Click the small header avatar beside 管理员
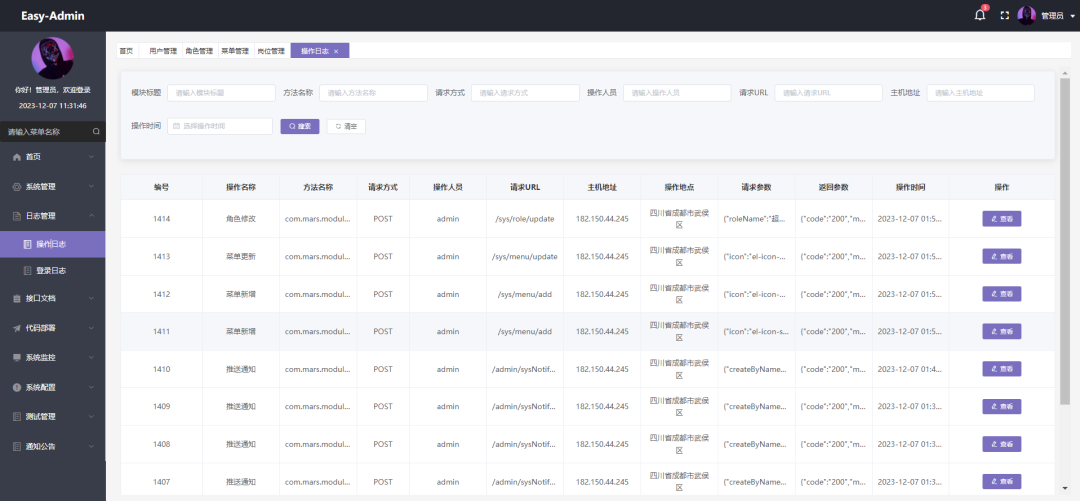 (x=1026, y=15)
